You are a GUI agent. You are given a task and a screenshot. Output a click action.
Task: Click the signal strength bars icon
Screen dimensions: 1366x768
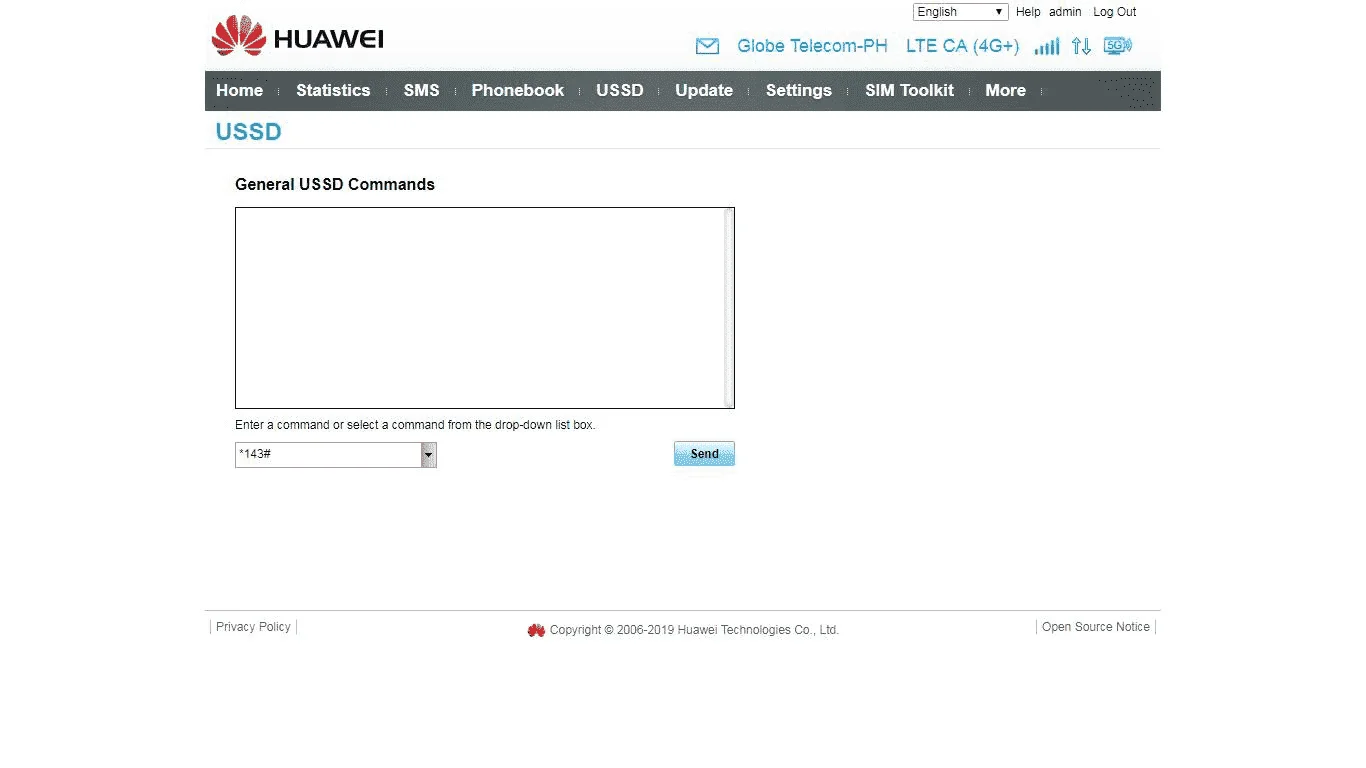coord(1047,46)
